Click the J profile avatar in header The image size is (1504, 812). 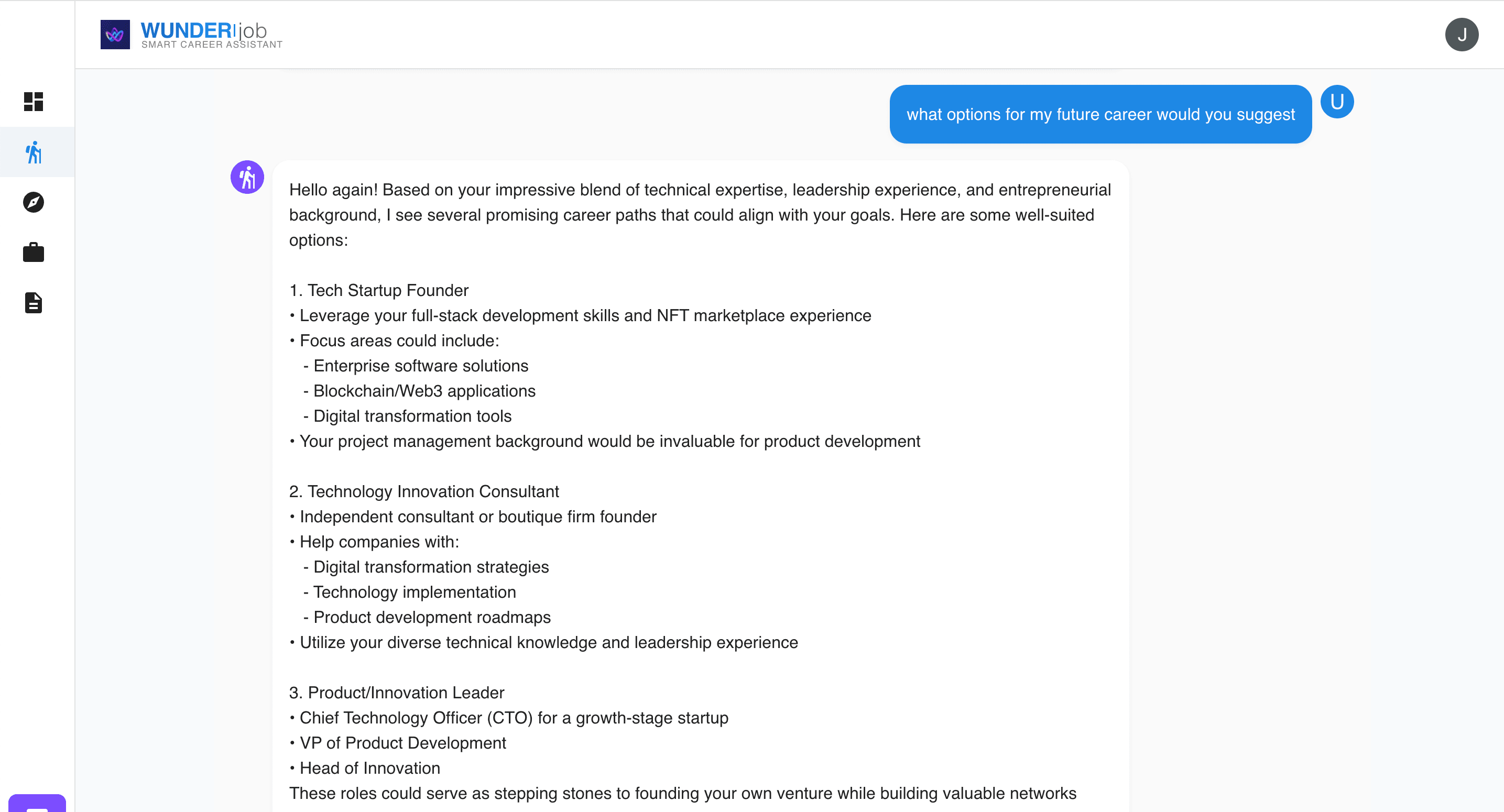click(x=1463, y=35)
